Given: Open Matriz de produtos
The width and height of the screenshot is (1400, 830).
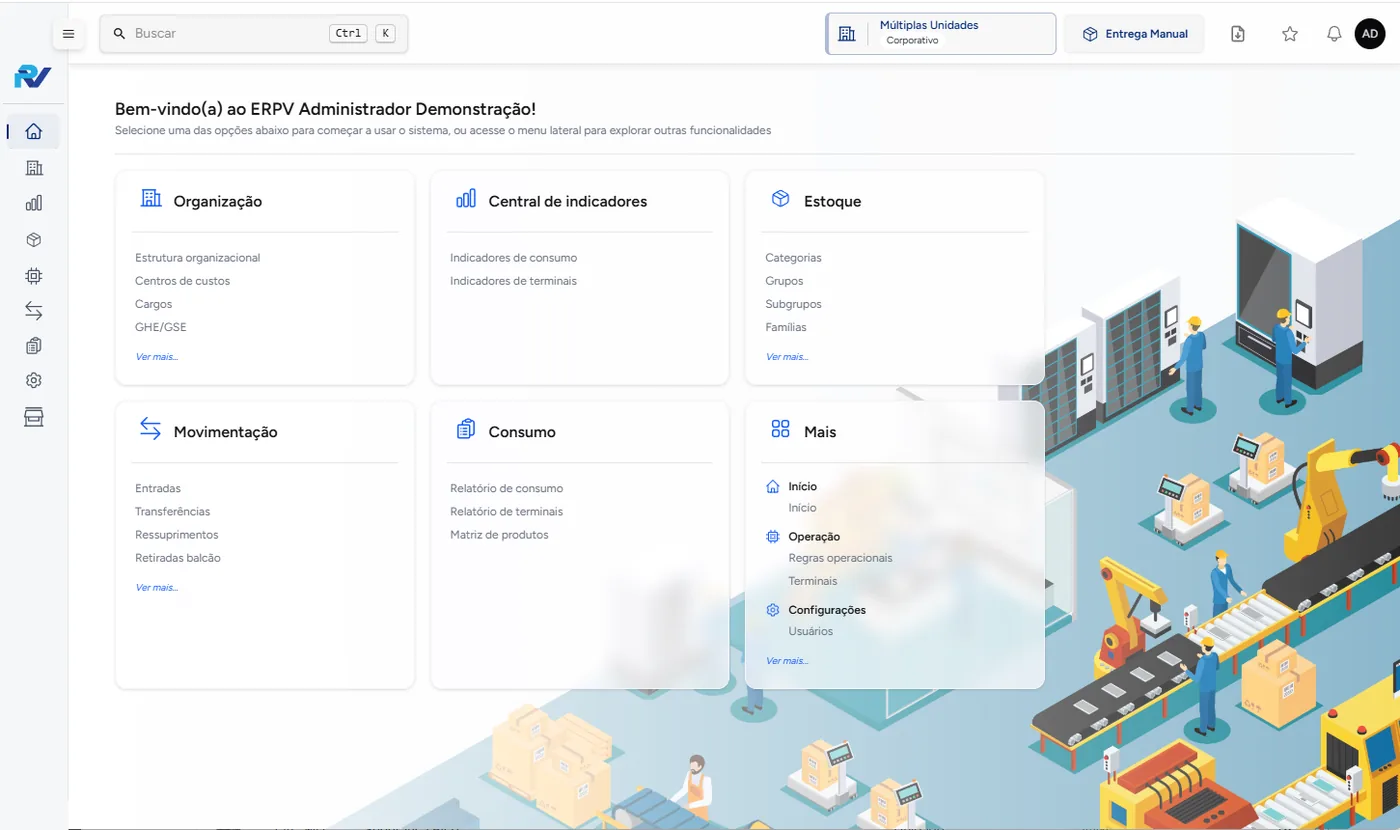Looking at the screenshot, I should coord(500,535).
